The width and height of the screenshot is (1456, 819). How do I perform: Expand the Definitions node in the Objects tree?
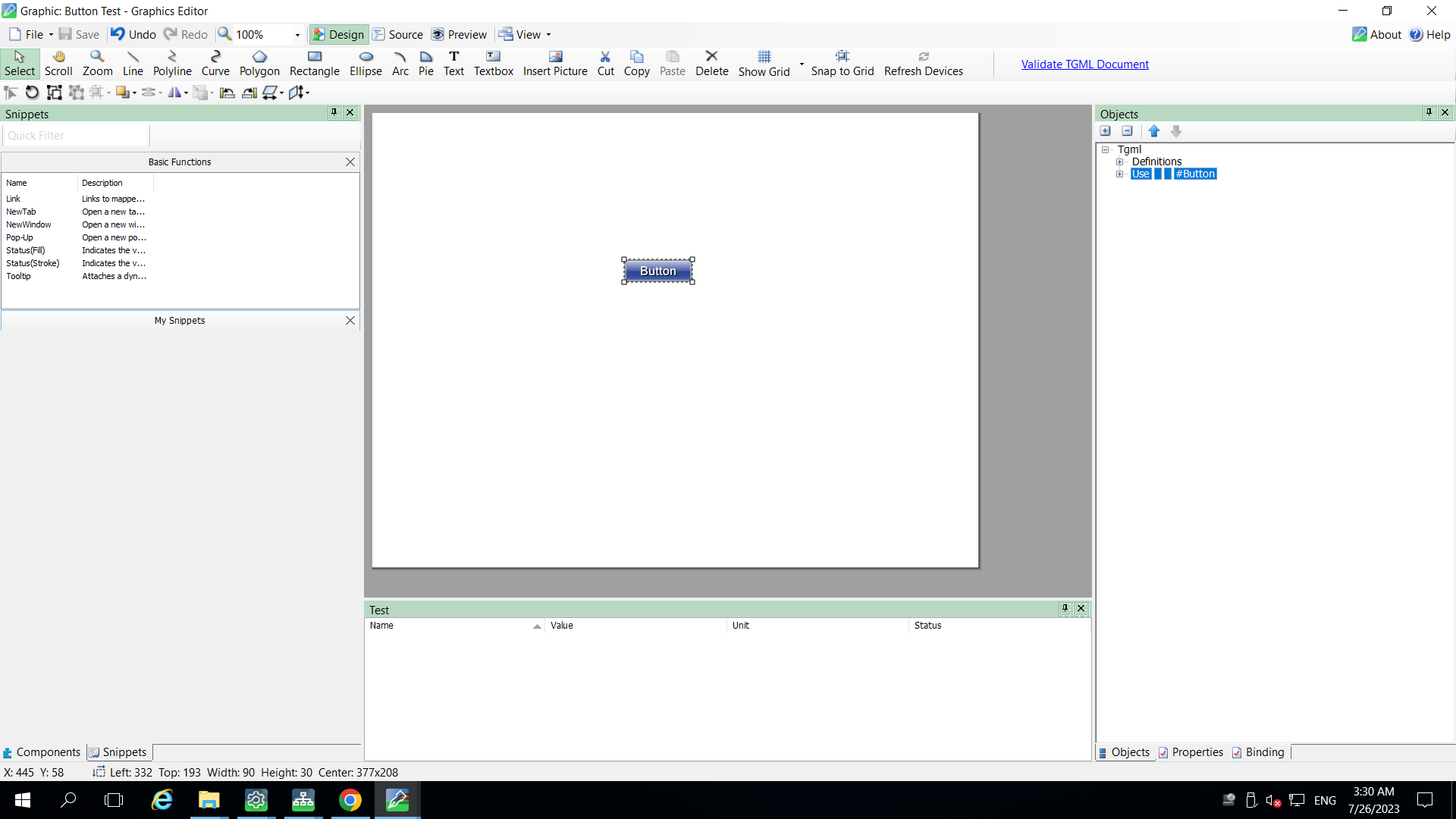pos(1122,161)
